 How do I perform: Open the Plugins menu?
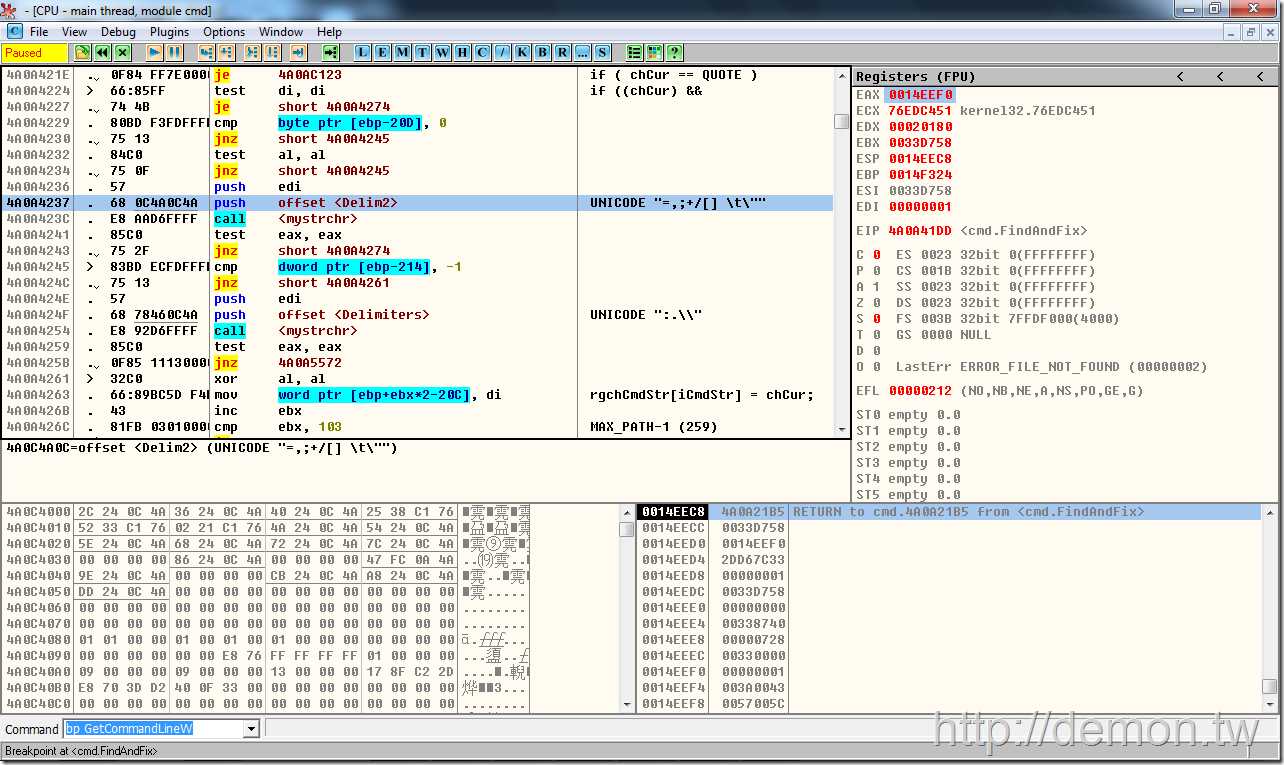[x=170, y=32]
